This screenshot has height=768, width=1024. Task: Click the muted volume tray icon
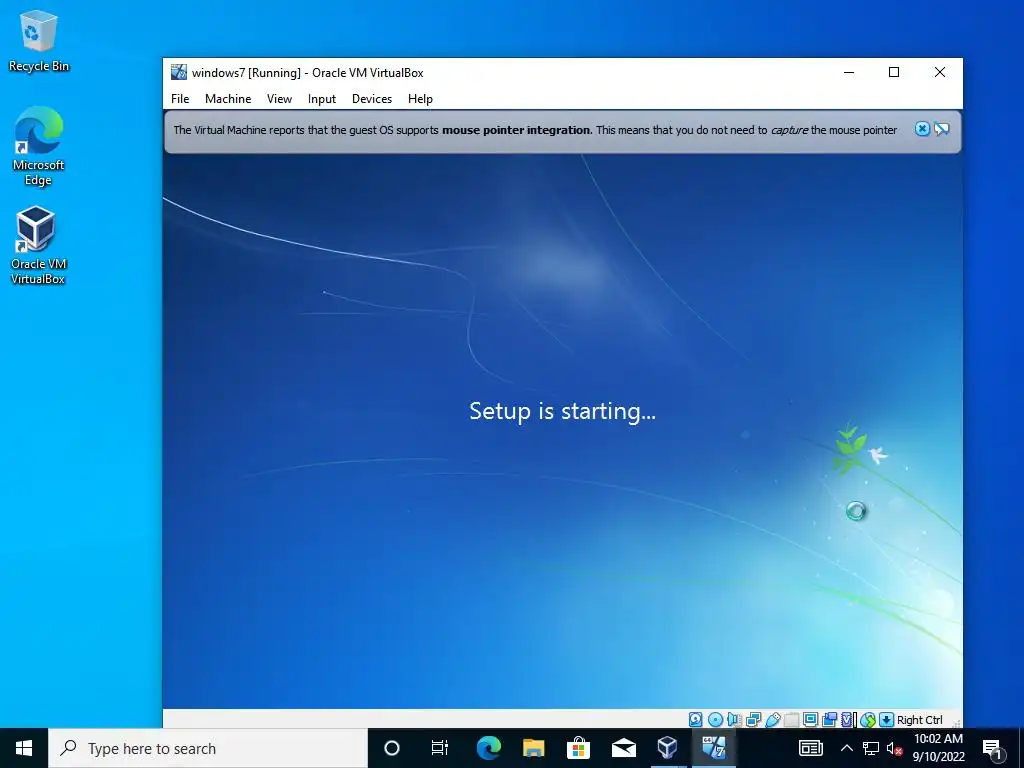(x=894, y=748)
